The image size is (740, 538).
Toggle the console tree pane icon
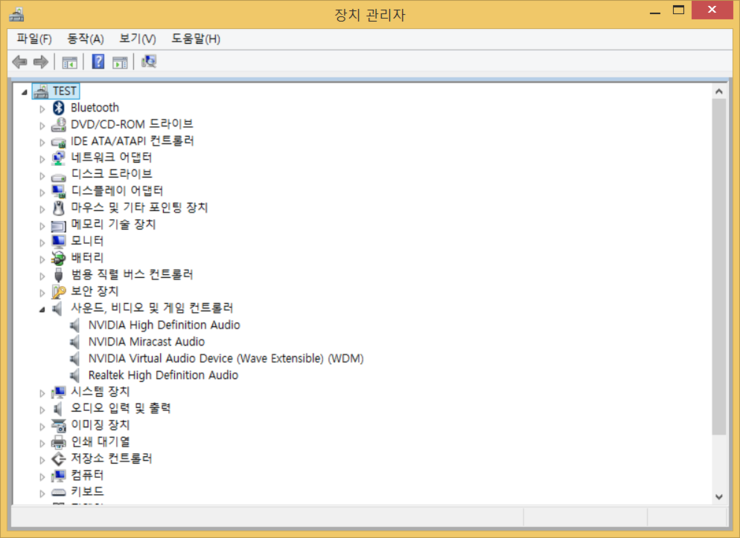[69, 62]
